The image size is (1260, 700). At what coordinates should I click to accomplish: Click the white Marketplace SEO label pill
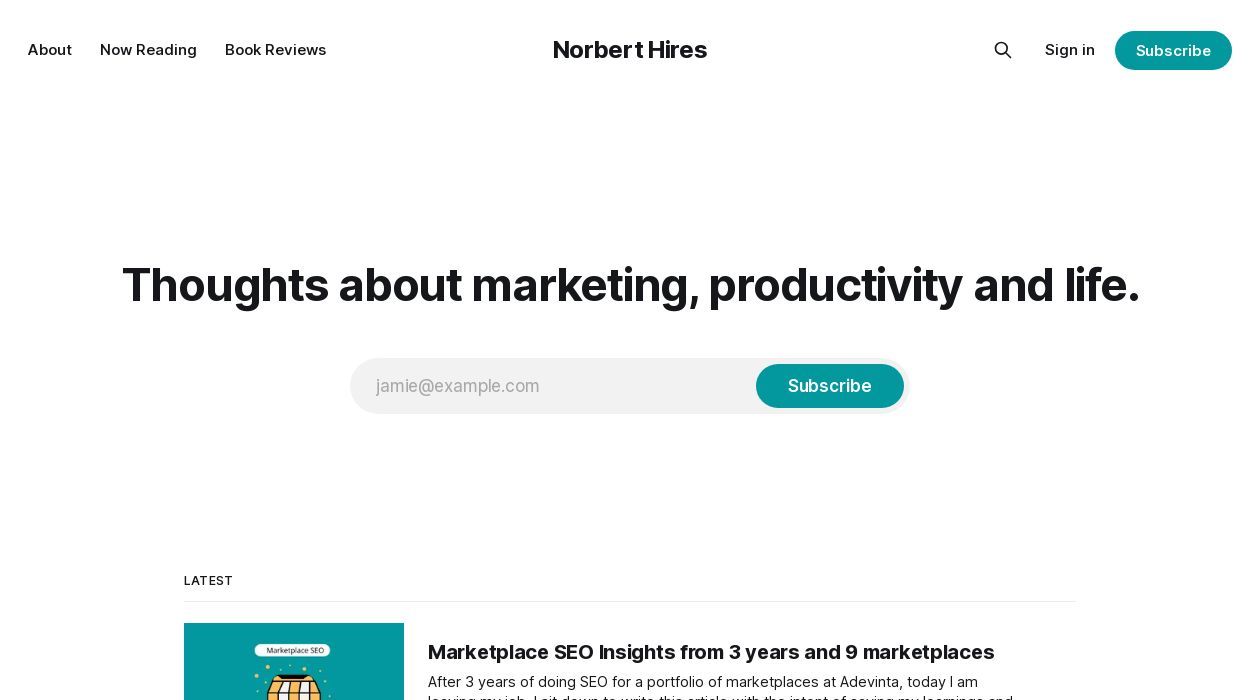pyautogui.click(x=292, y=650)
